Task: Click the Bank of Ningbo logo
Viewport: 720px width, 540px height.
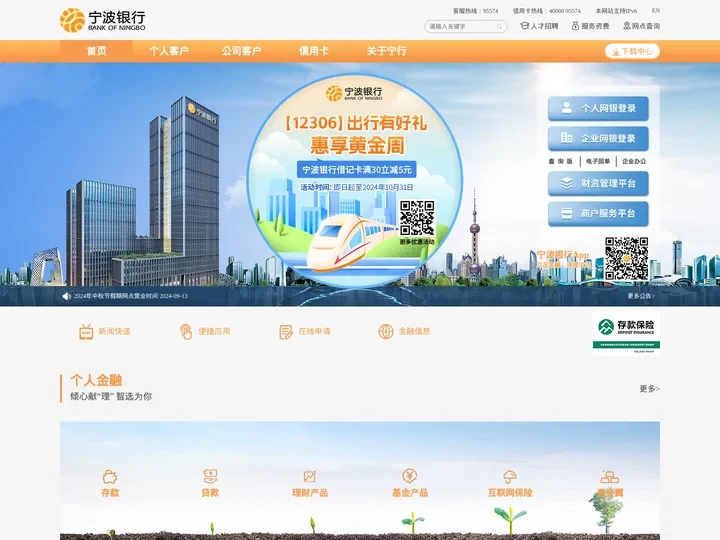Action: (102, 20)
